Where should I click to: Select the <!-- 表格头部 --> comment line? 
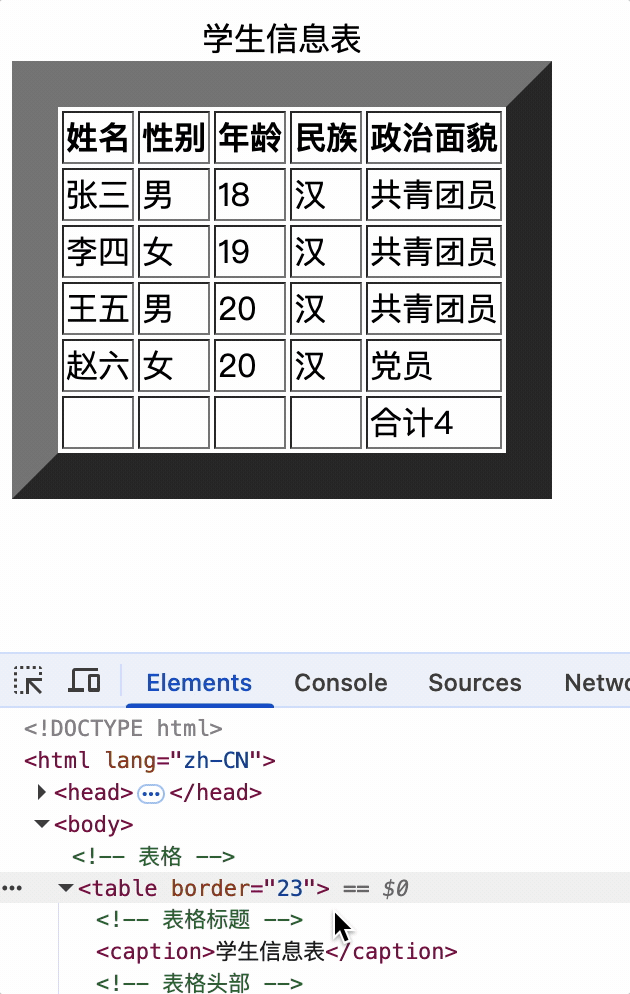[200, 982]
